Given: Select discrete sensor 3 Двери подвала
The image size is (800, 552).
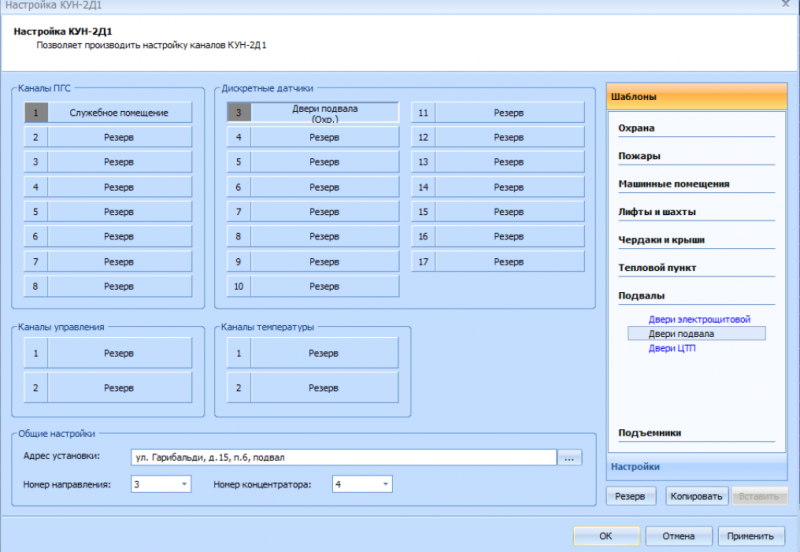Looking at the screenshot, I should (x=324, y=113).
